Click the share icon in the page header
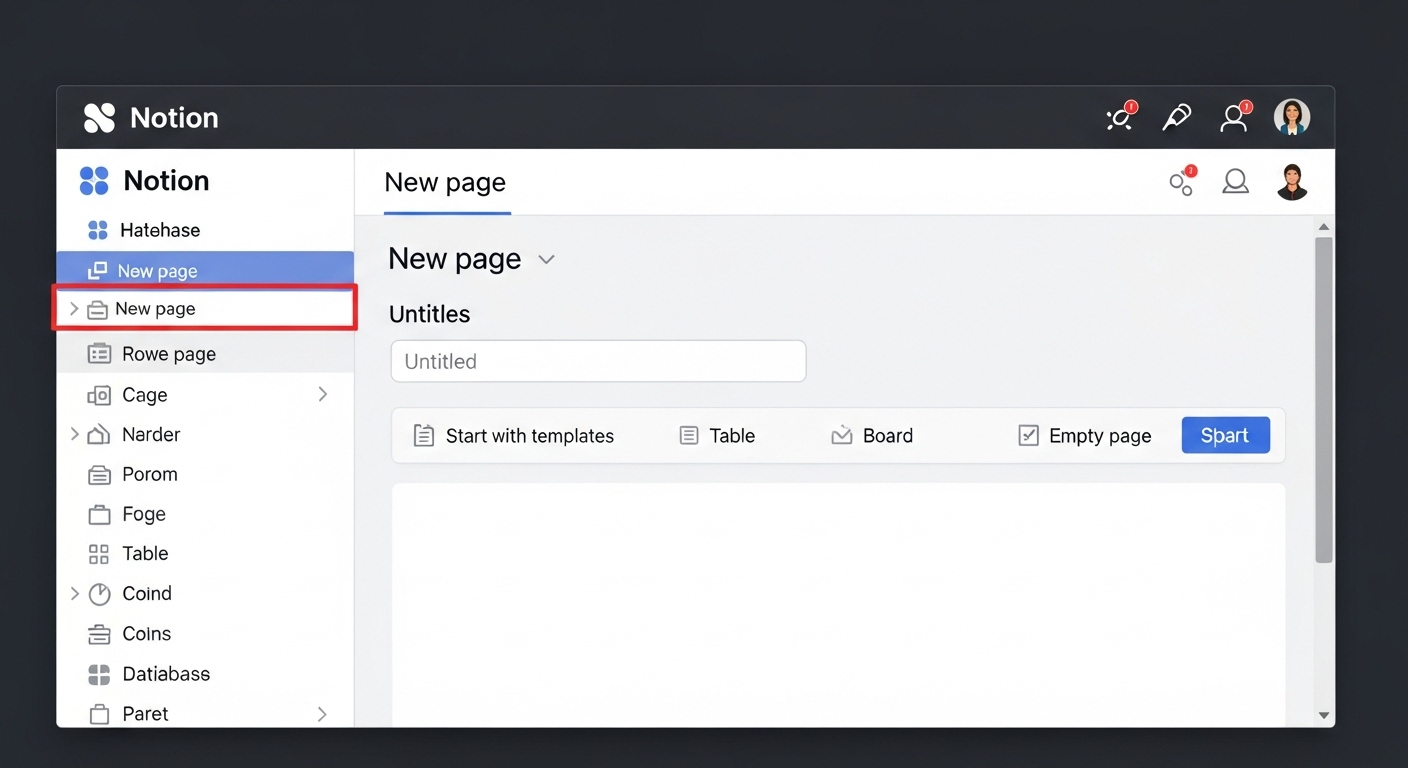Screen dimensions: 1408x768 click(1182, 182)
